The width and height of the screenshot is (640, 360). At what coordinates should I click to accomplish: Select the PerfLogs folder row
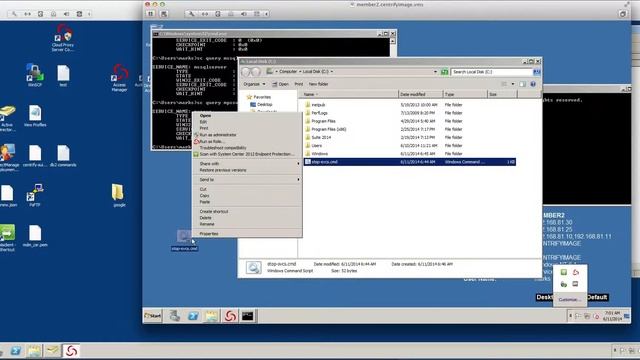410,113
